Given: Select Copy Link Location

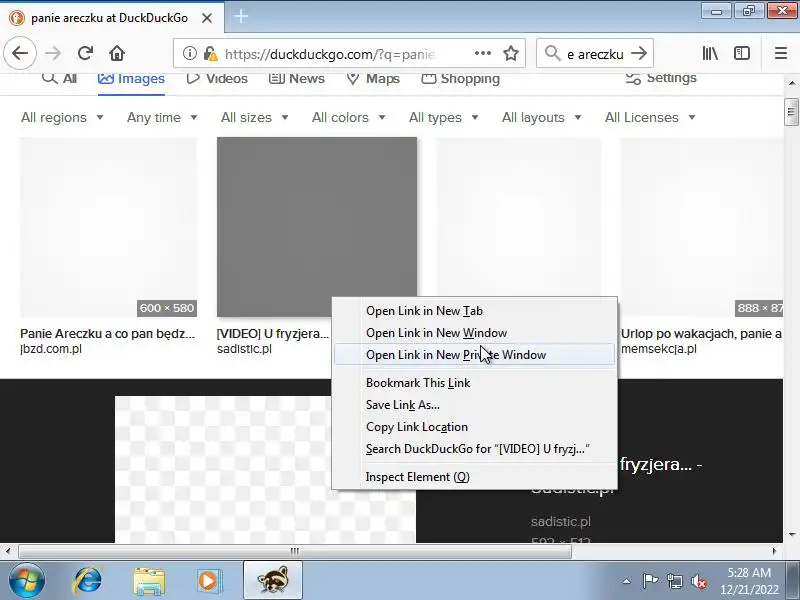Looking at the screenshot, I should coord(474,427).
